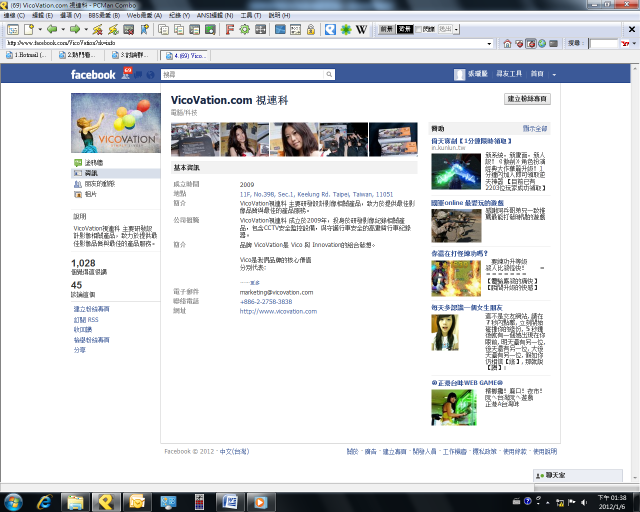This screenshot has width=640, height=512.
Task: Click lightning bolt icon with red X
Action: (98, 29)
